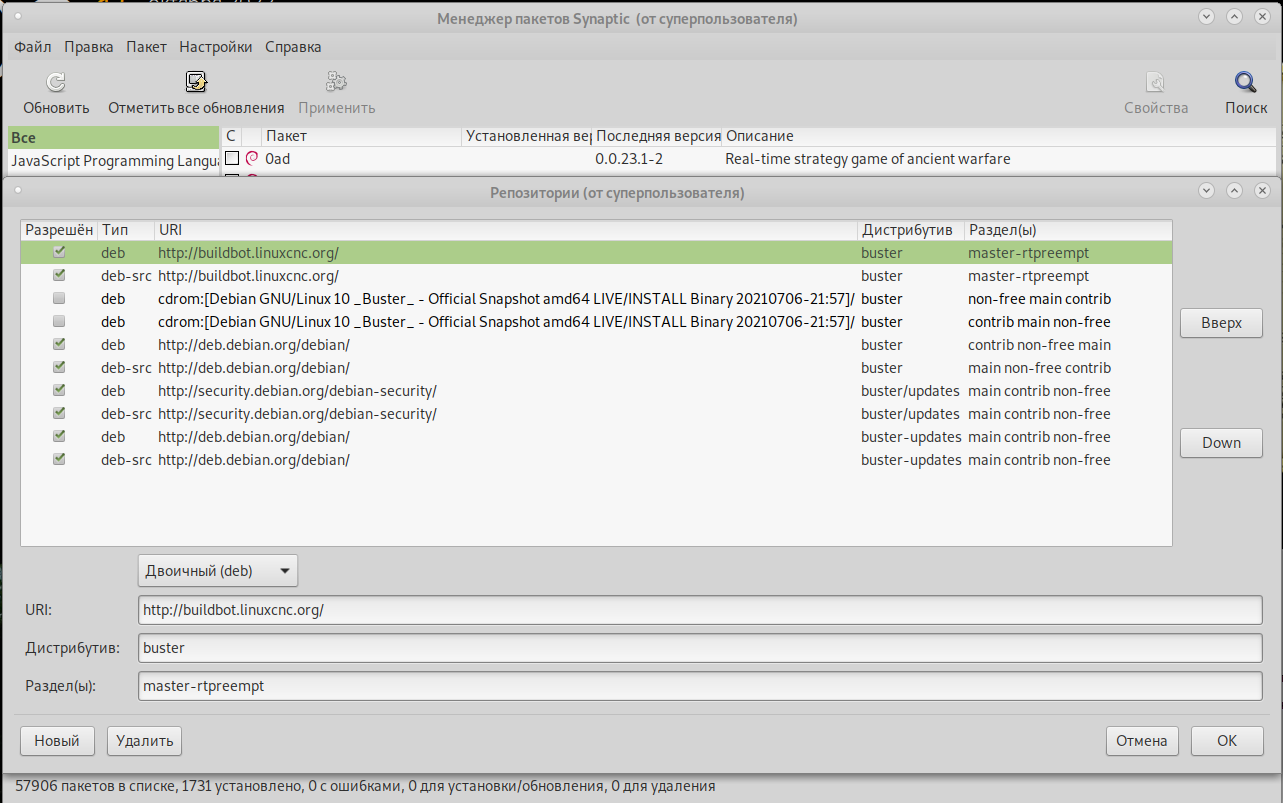Image resolution: width=1283 pixels, height=803 pixels.
Task: Click buster/updates in the deb-src security row
Action: [x=910, y=413]
